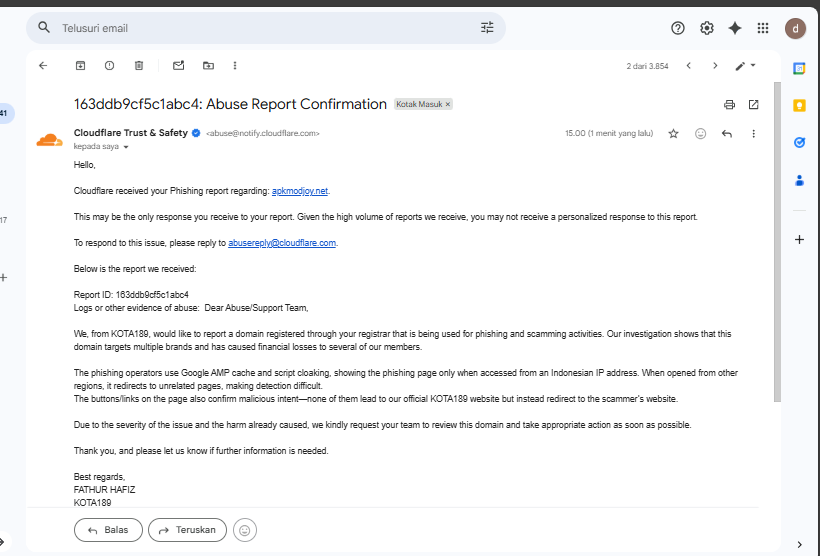Delete the email with trash icon
Image resolution: width=820 pixels, height=556 pixels.
[x=139, y=65]
